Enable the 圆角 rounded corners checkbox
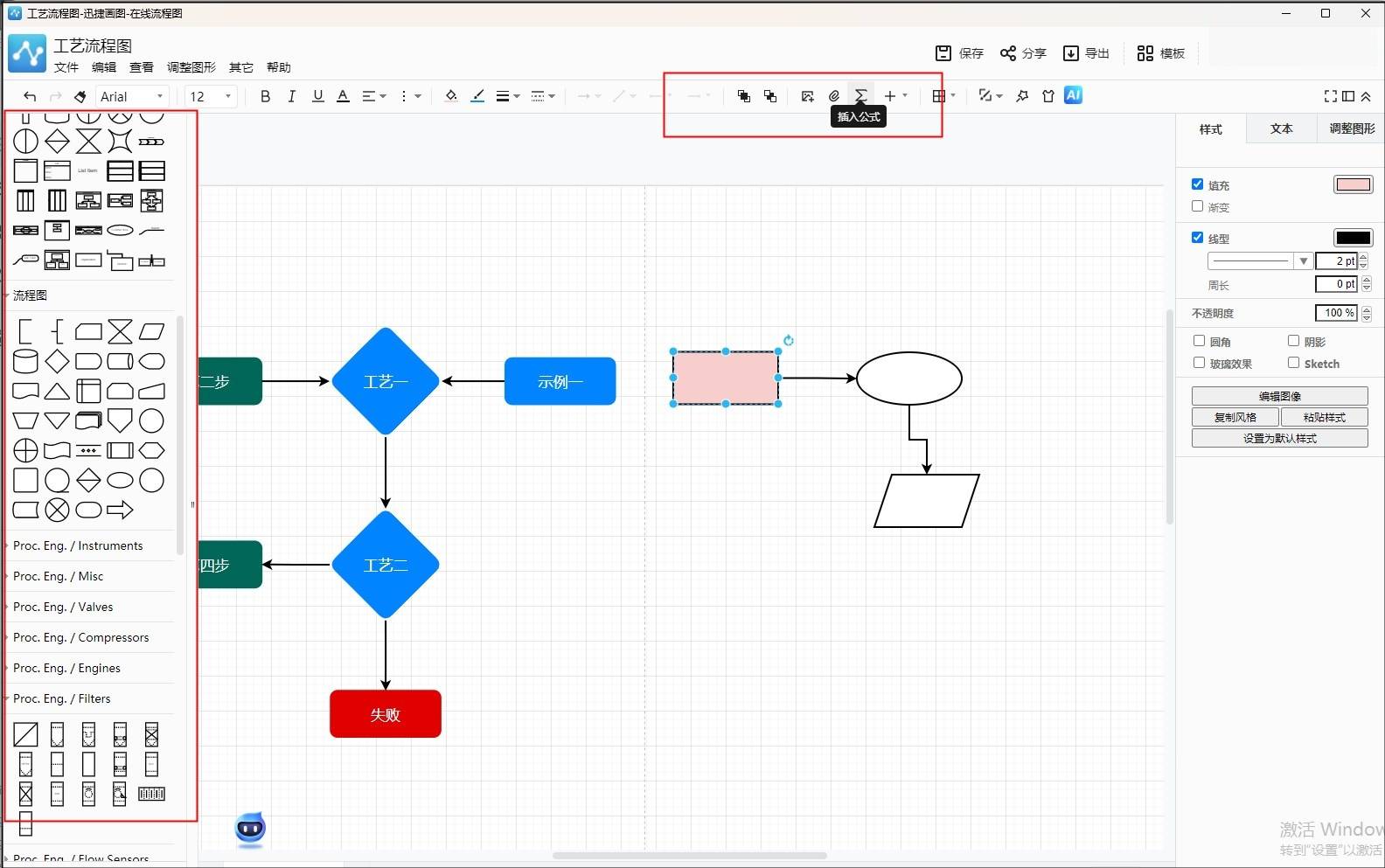This screenshot has height=868, width=1385. coord(1200,341)
